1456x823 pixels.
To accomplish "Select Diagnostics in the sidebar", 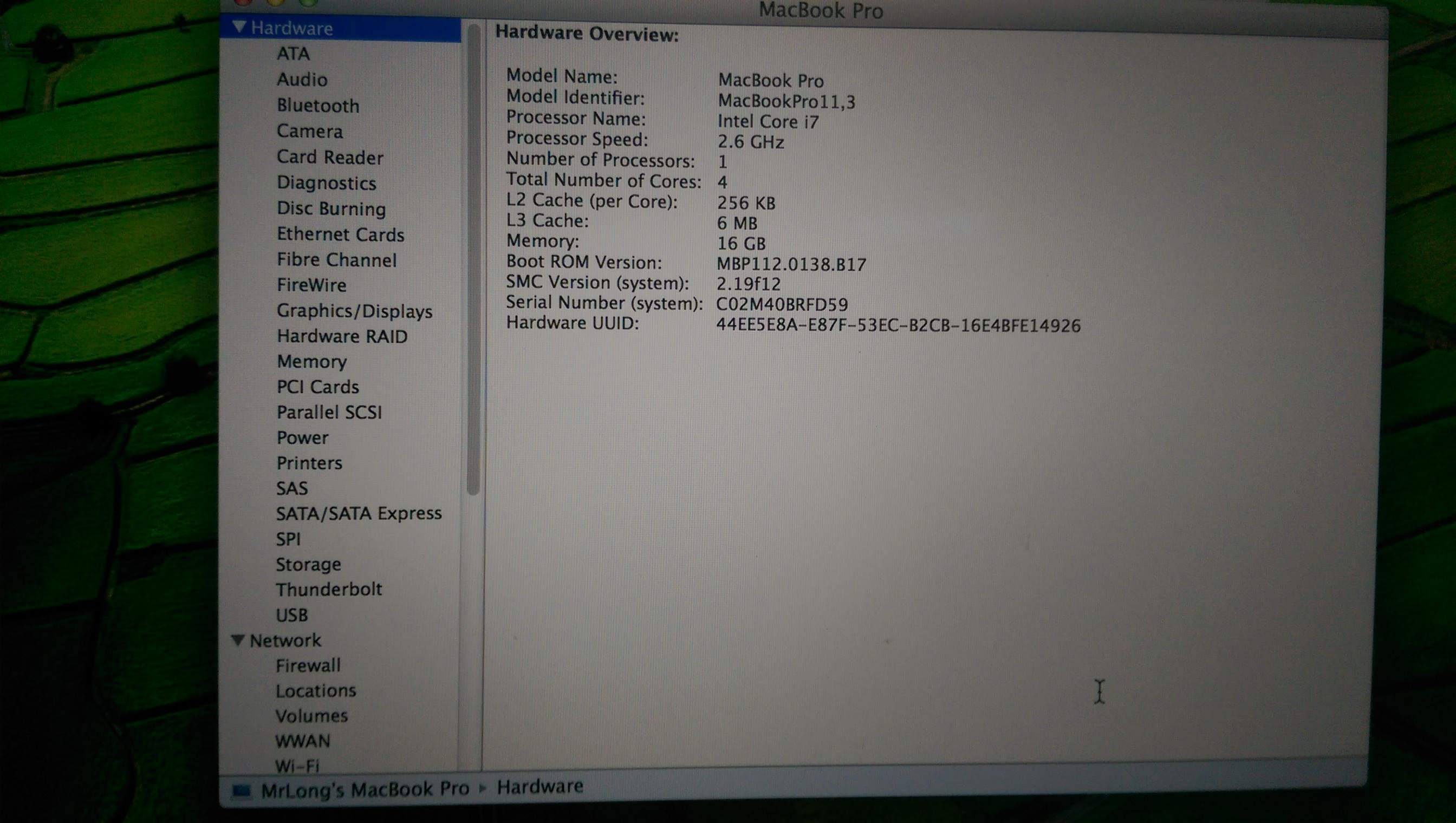I will pos(326,183).
